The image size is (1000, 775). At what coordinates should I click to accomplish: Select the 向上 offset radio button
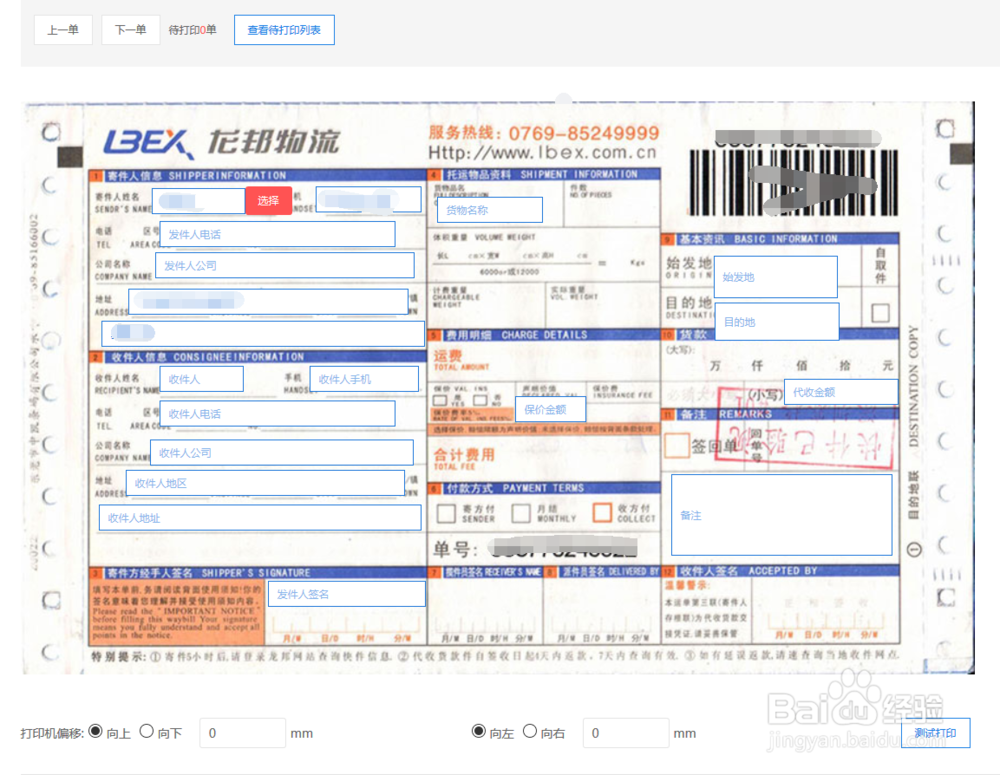(96, 731)
